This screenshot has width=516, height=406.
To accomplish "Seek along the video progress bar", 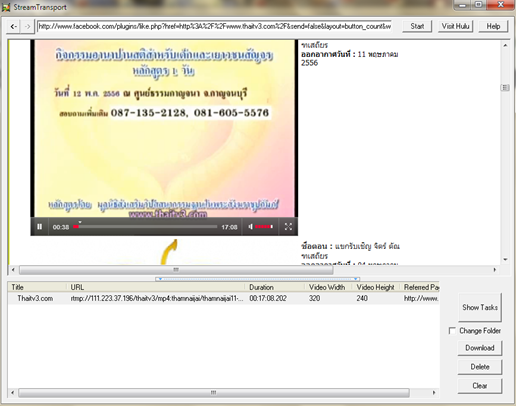I will 145,227.
